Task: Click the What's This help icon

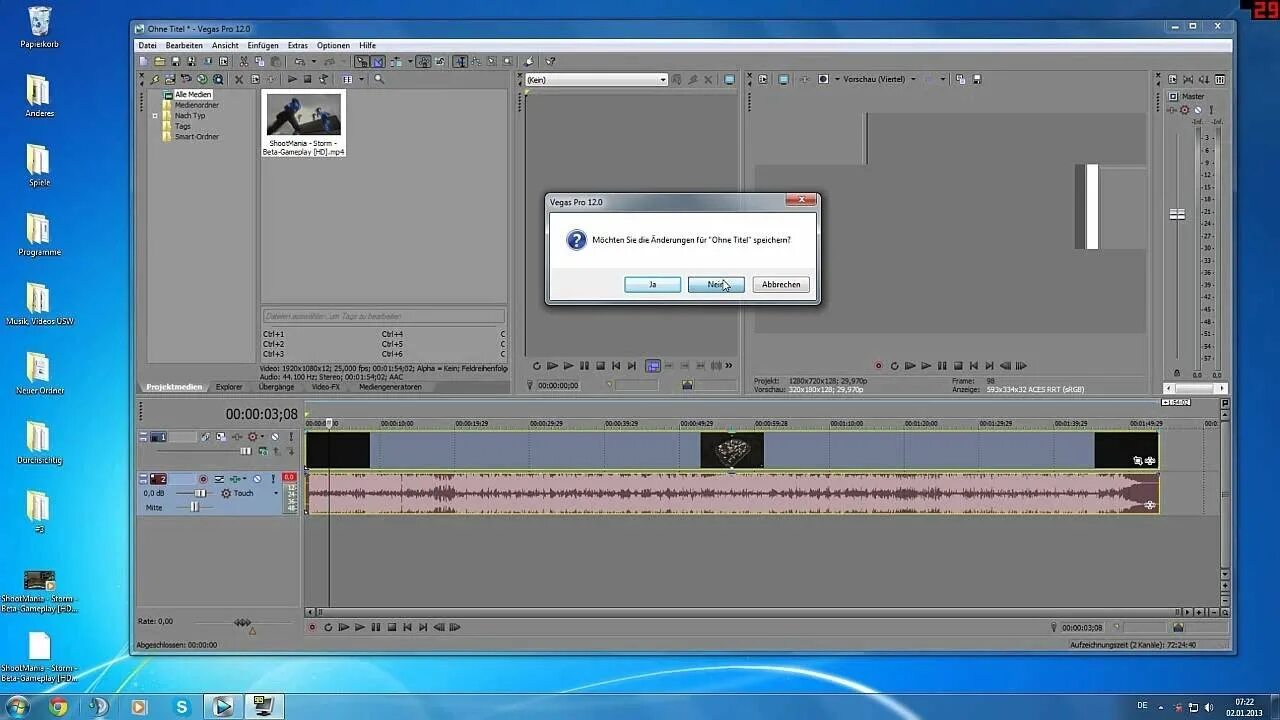Action: coord(550,62)
